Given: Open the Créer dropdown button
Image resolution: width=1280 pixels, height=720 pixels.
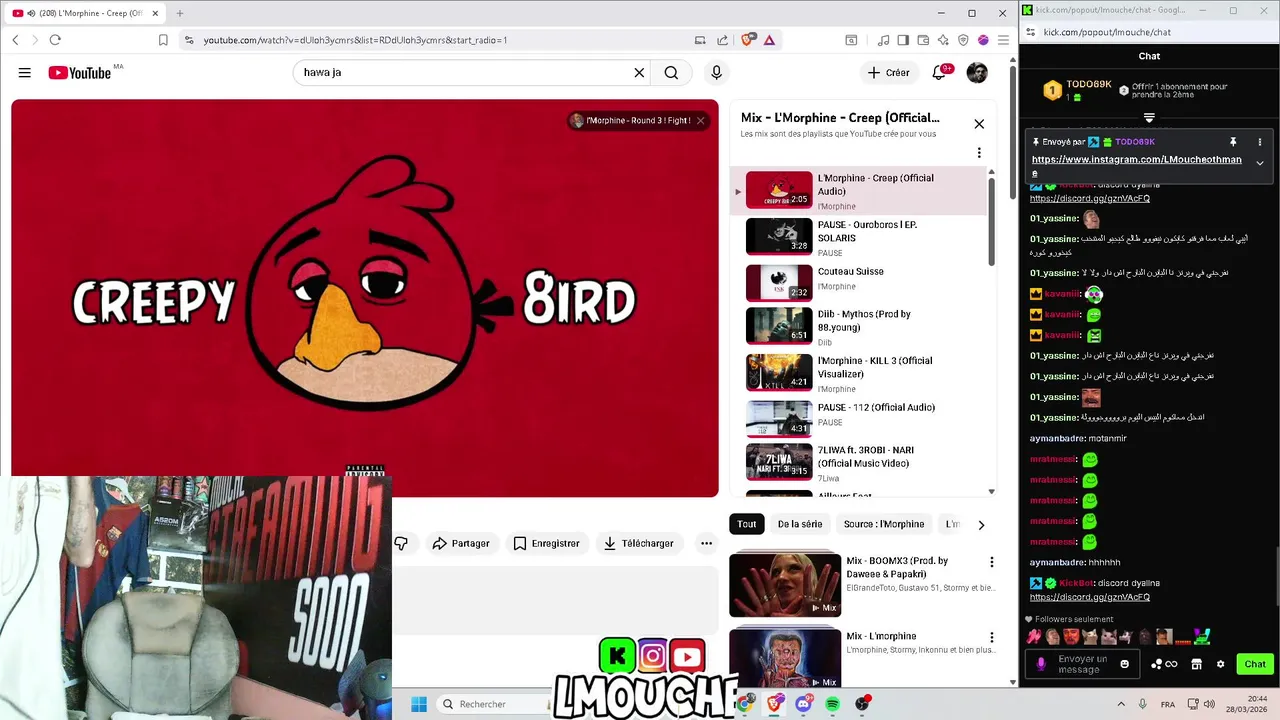Looking at the screenshot, I should pyautogui.click(x=888, y=72).
